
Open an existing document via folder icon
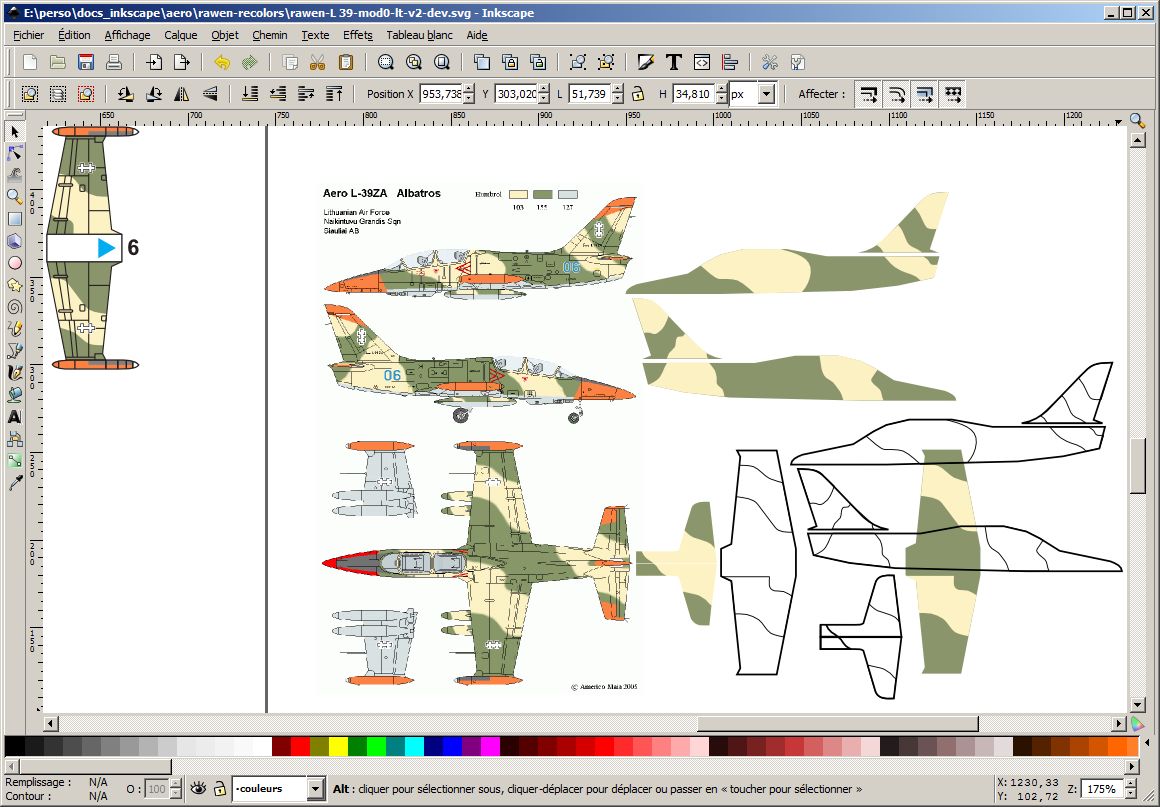58,62
